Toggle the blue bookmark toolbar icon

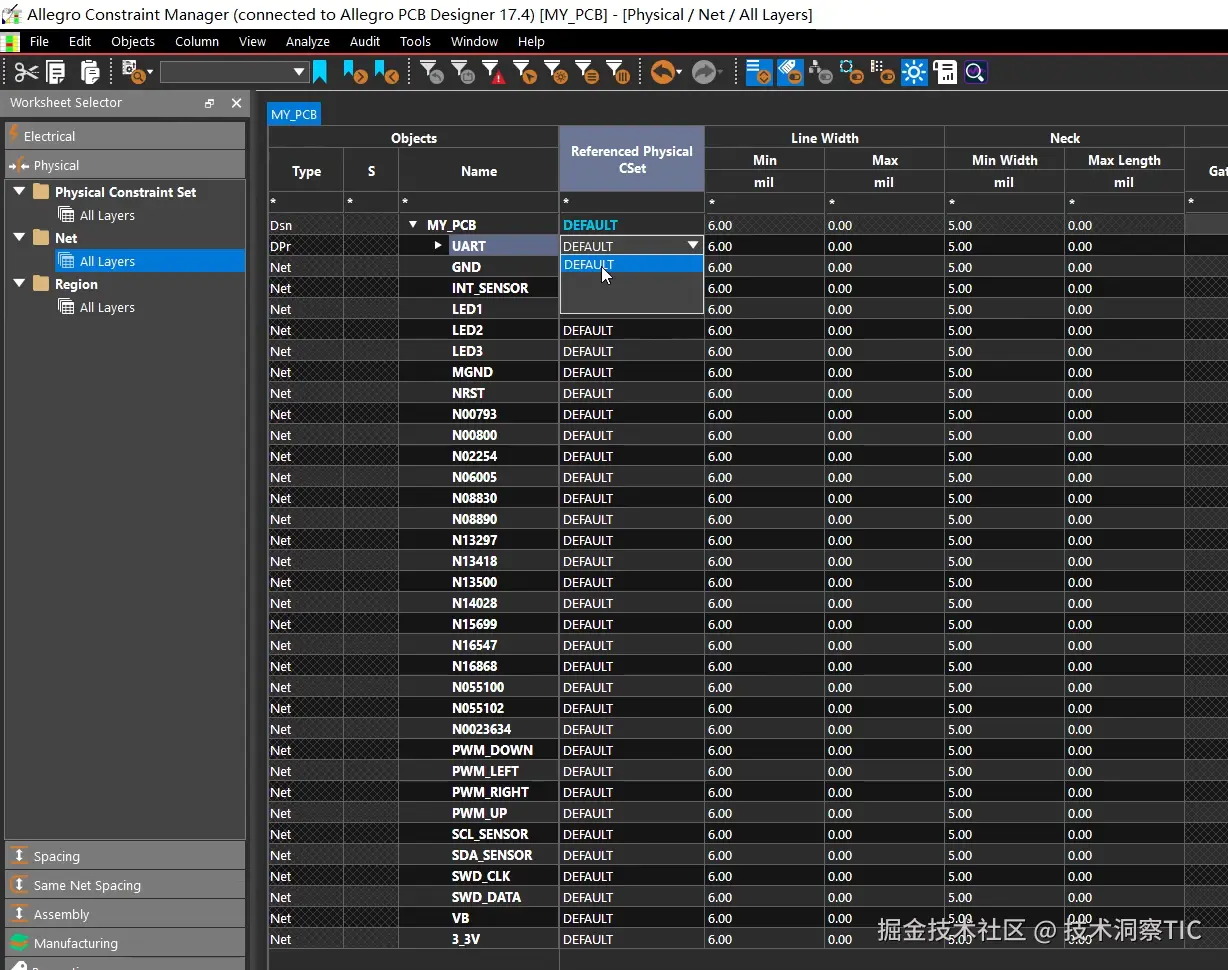click(320, 72)
